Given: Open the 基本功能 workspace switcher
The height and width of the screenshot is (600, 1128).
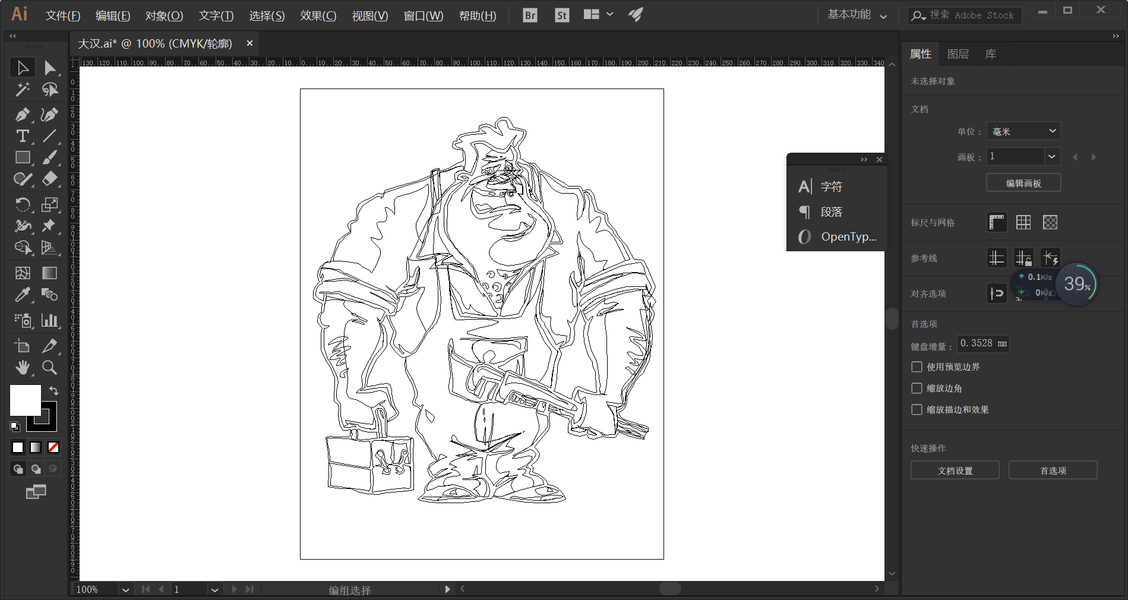Looking at the screenshot, I should pyautogui.click(x=857, y=14).
